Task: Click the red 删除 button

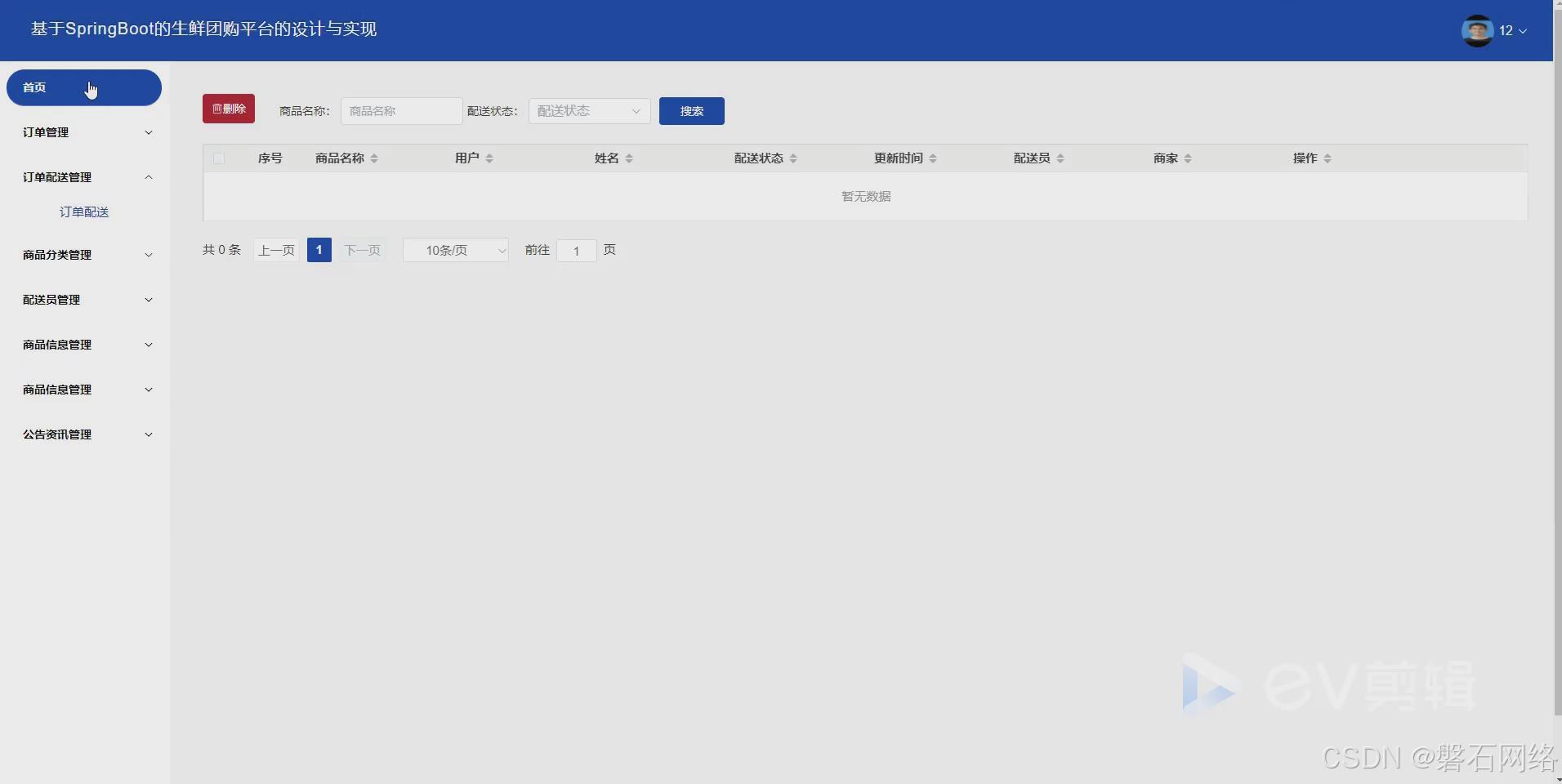Action: click(x=229, y=109)
